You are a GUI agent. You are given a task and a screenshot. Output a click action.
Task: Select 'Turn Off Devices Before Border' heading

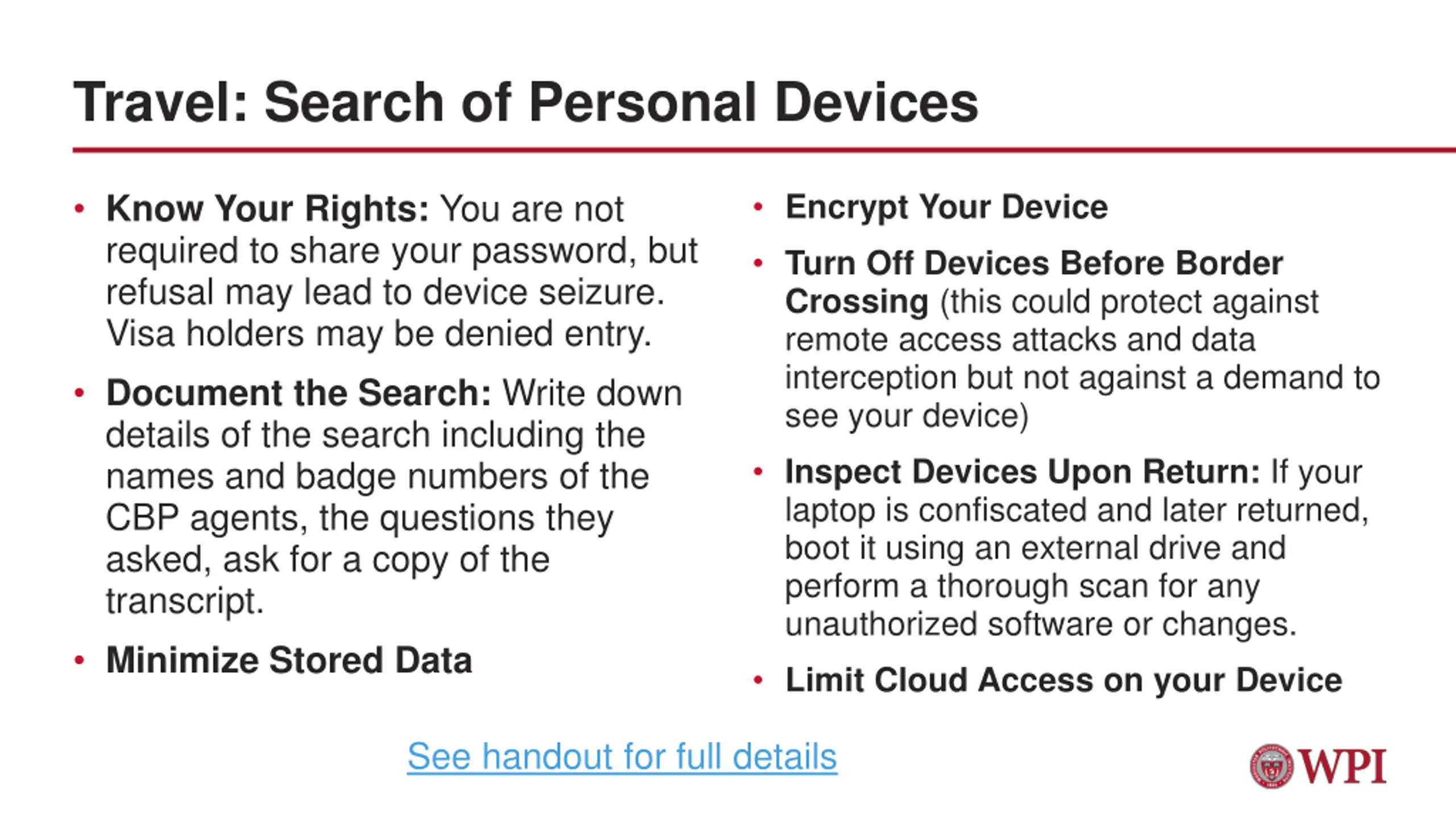[x=1034, y=263]
